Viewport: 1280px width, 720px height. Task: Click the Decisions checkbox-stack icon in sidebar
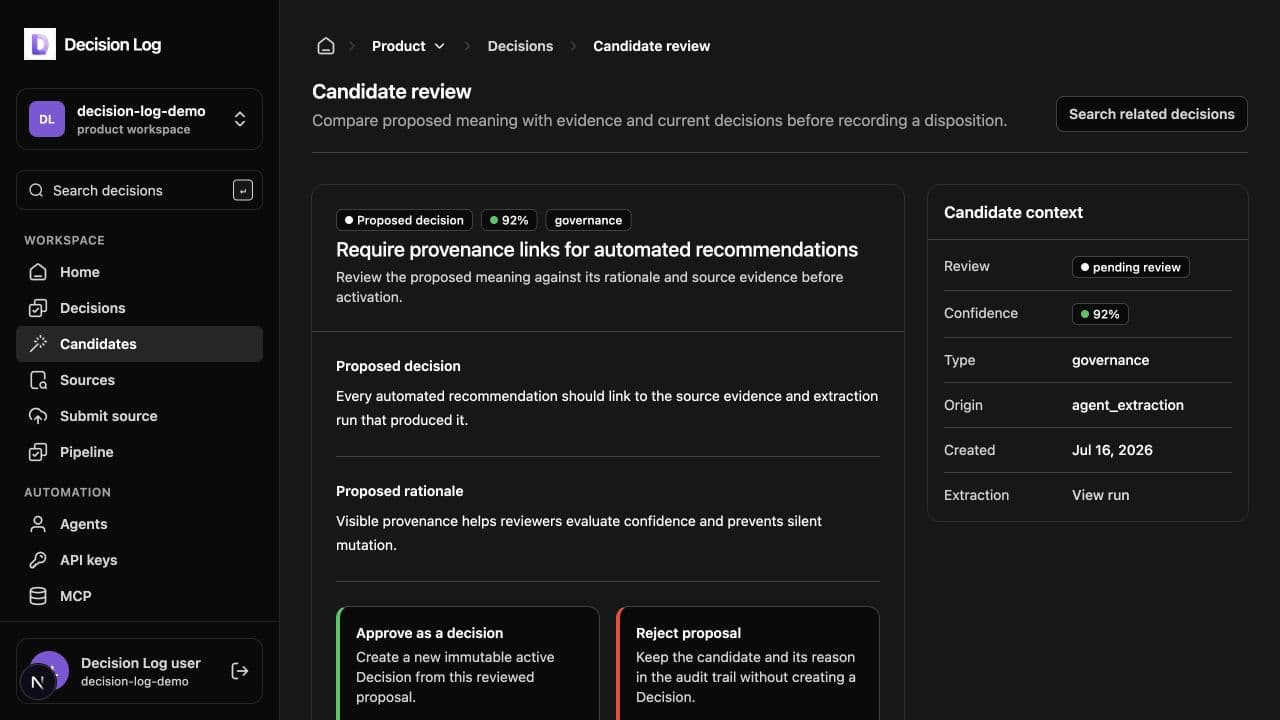[38, 308]
